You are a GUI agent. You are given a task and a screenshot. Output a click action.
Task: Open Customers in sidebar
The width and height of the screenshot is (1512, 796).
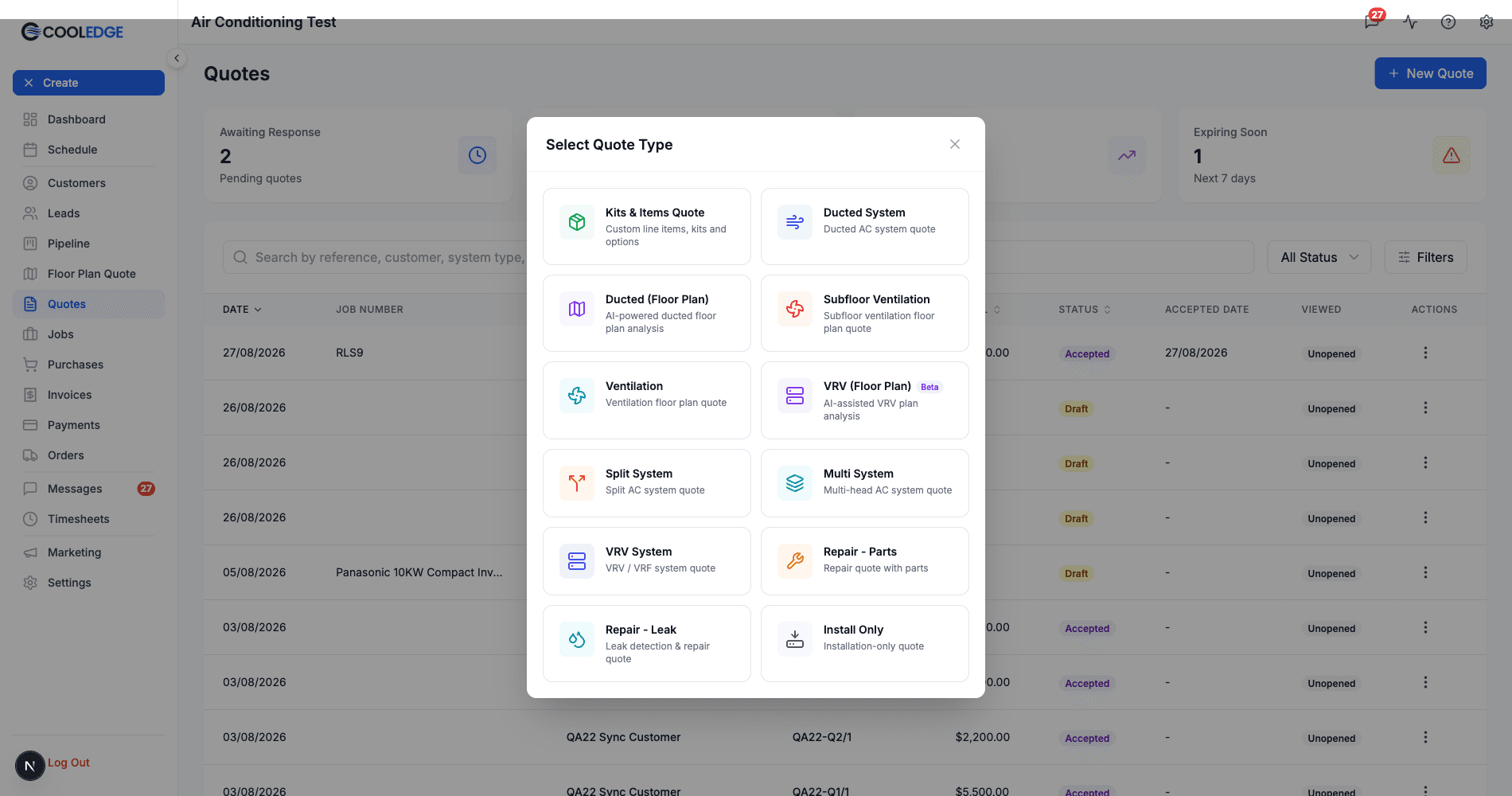(x=88, y=183)
